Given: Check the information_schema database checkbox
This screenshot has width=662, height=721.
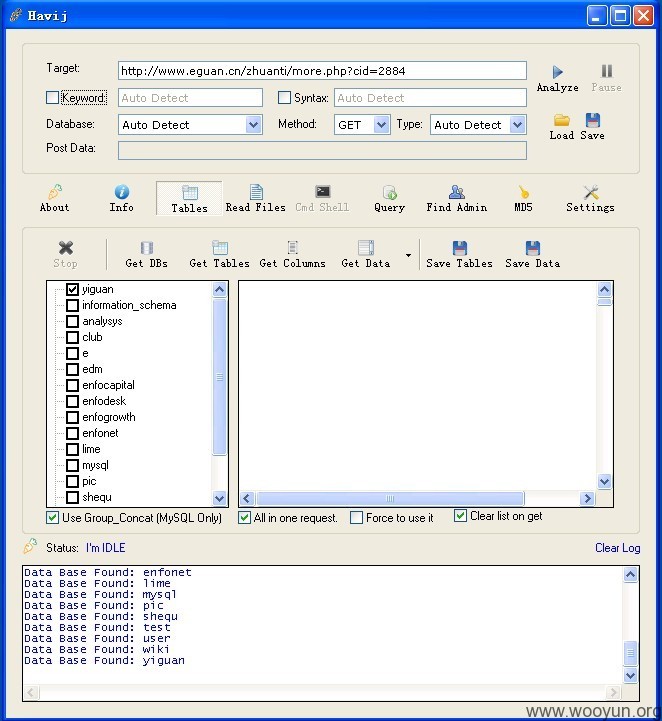Looking at the screenshot, I should tap(72, 305).
